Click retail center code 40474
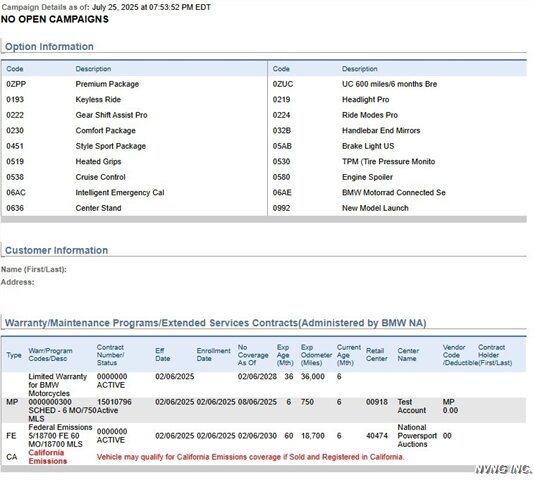This screenshot has width=533, height=480. (377, 436)
